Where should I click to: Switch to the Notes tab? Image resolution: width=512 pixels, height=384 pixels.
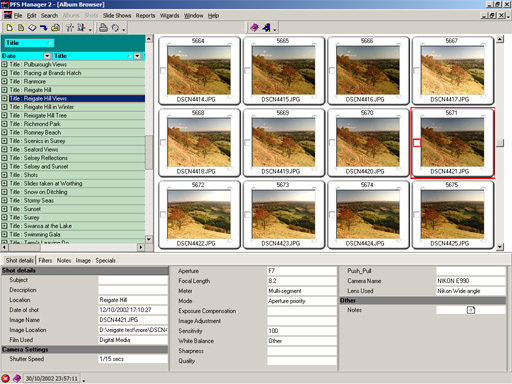pyautogui.click(x=64, y=260)
